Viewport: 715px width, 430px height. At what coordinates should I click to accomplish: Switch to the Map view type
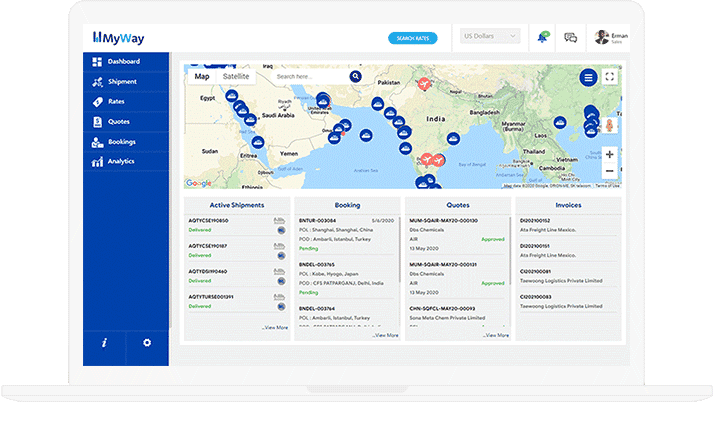[202, 76]
